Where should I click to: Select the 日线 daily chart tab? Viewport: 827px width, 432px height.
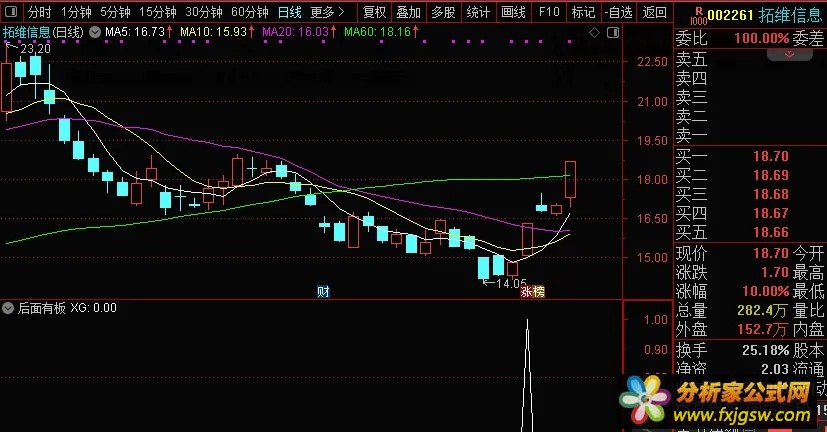click(x=290, y=12)
